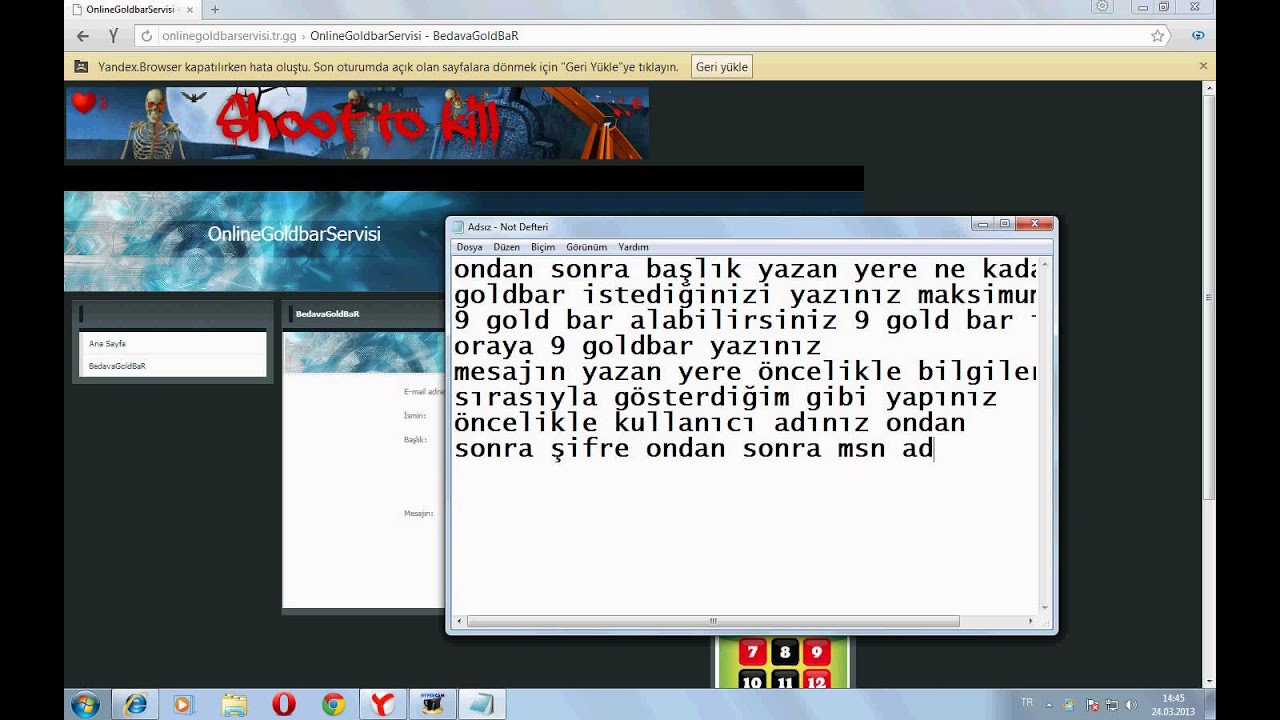Click the OnlineGoldbarServisi site title

tap(294, 234)
